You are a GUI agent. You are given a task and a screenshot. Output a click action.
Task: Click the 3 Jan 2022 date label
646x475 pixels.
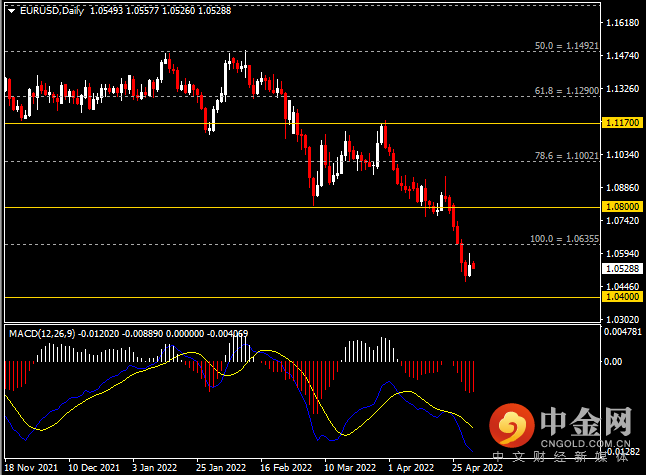pyautogui.click(x=154, y=468)
